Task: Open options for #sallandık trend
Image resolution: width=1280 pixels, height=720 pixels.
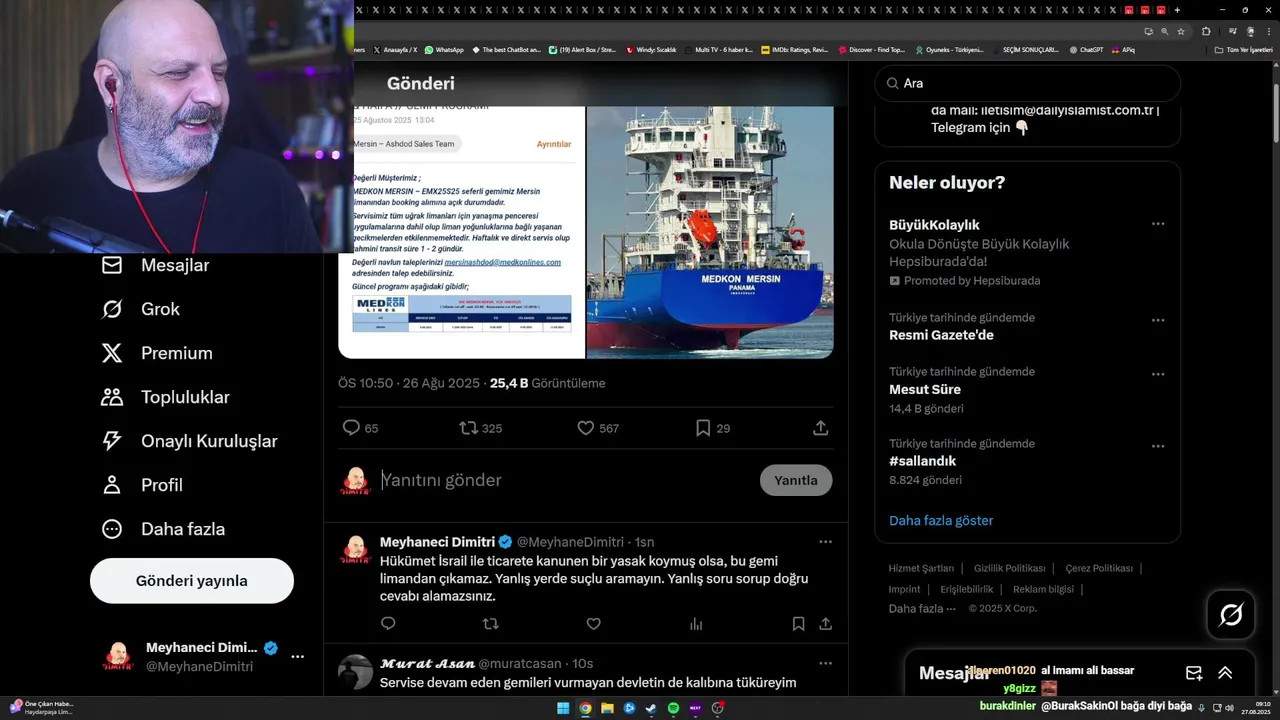Action: tap(1158, 446)
